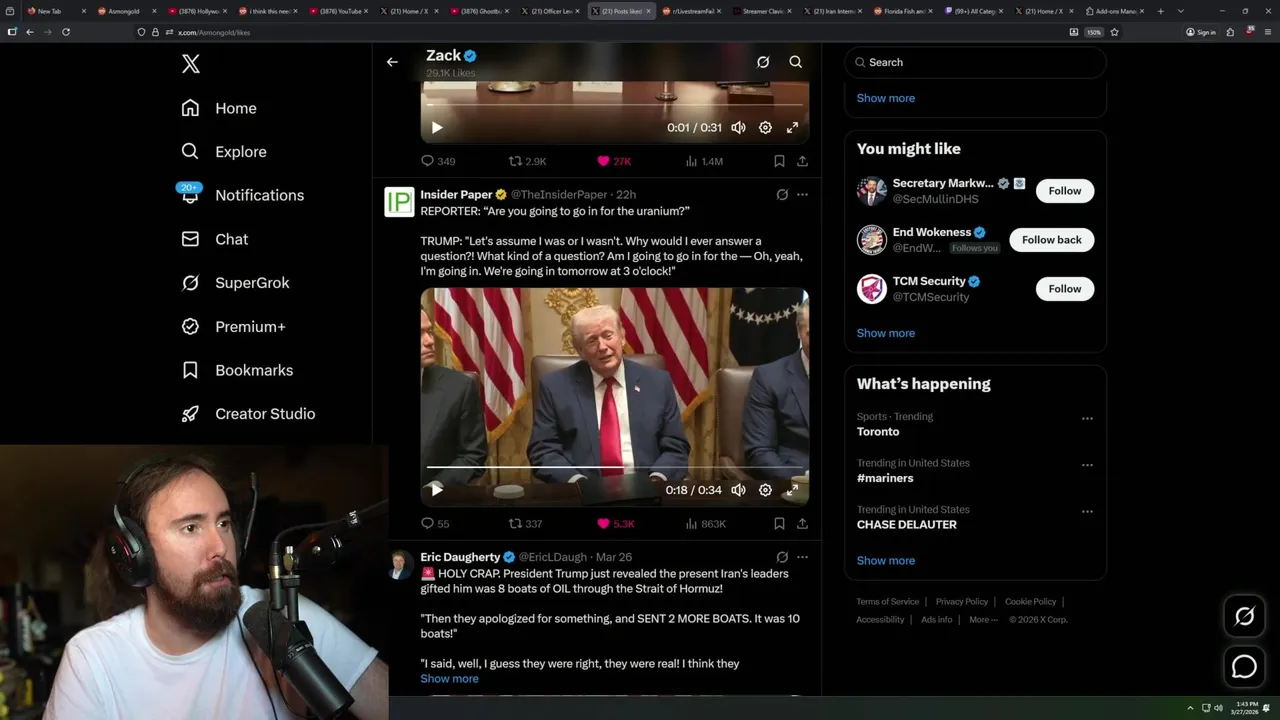This screenshot has height=720, width=1280.
Task: Open settings gear of top video
Action: coord(765,127)
